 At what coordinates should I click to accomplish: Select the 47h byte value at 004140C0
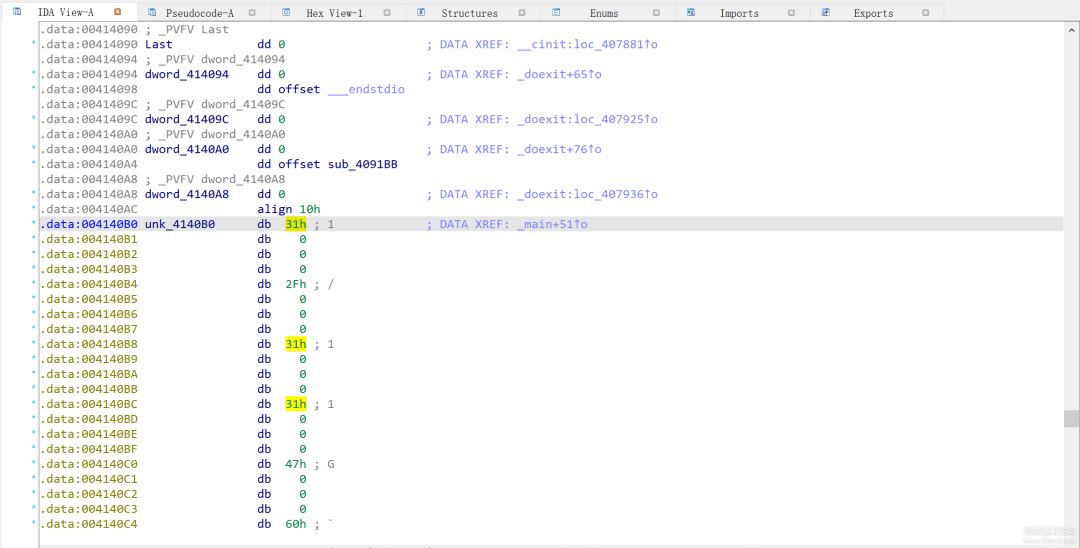[296, 464]
